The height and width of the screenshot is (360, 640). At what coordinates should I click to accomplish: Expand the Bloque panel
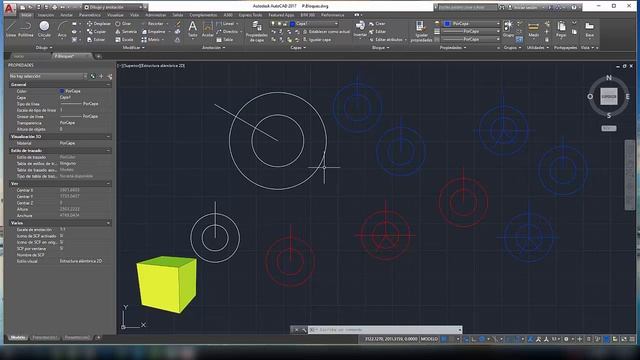point(380,47)
